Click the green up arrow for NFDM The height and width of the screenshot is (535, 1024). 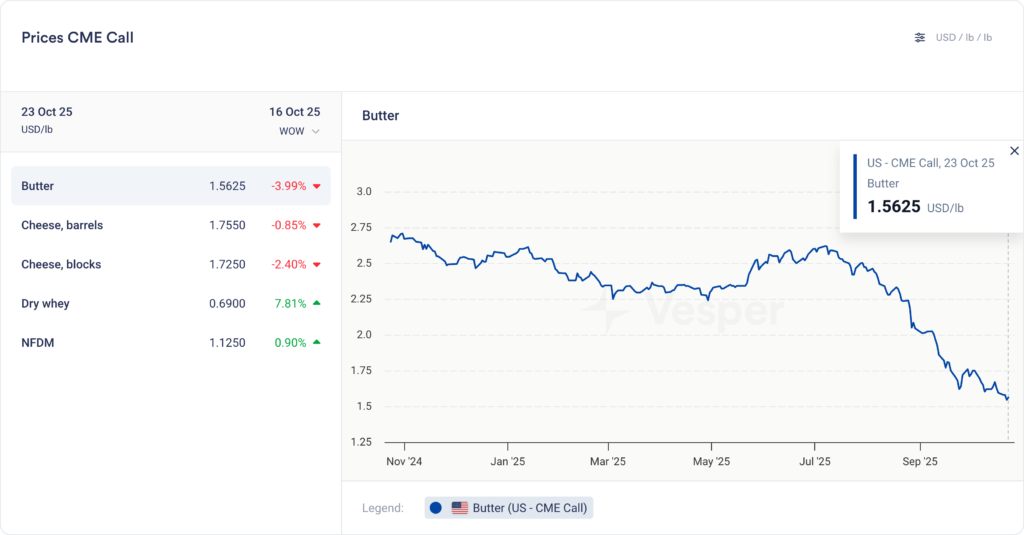tap(317, 342)
